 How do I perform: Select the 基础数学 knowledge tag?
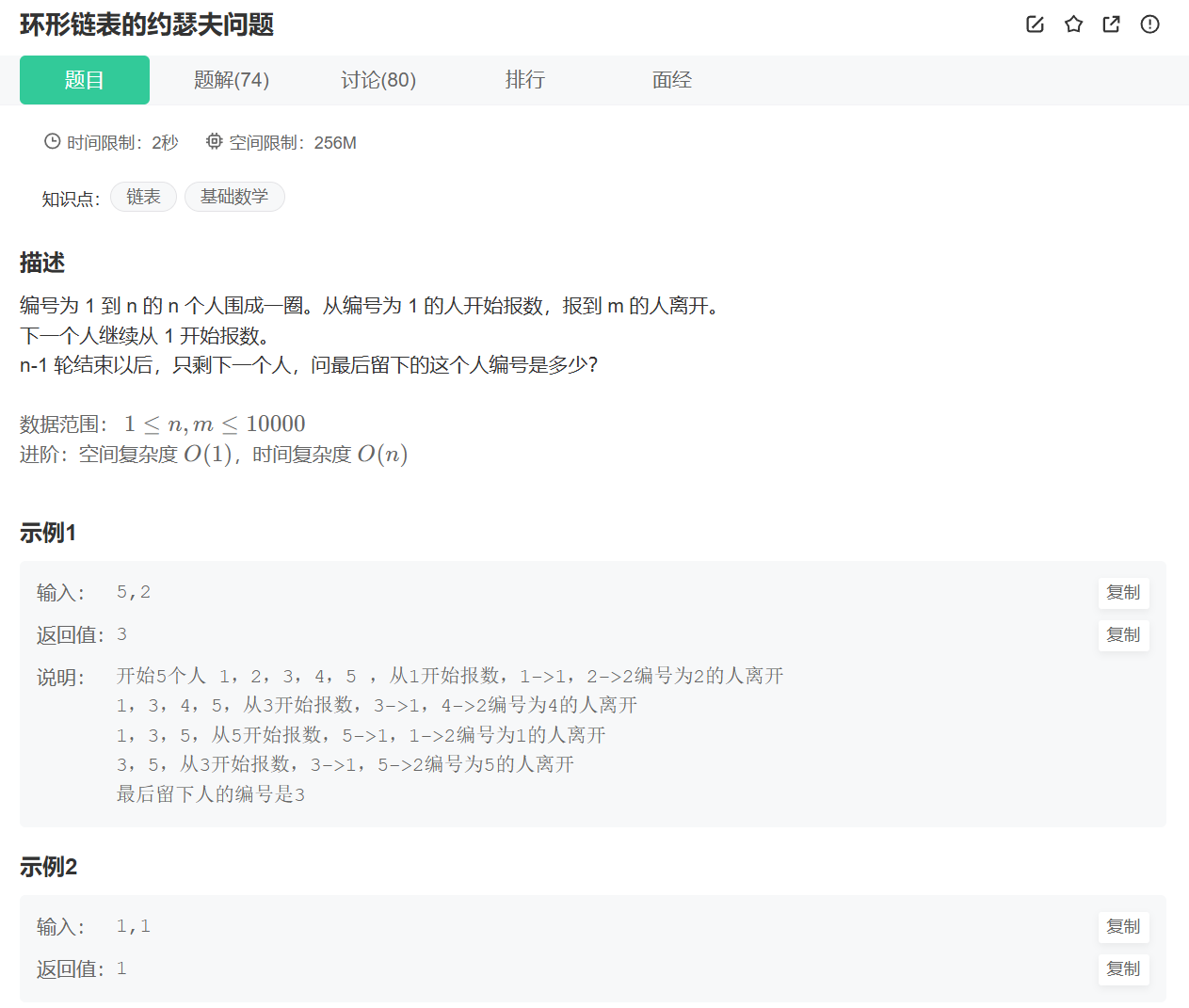click(234, 197)
